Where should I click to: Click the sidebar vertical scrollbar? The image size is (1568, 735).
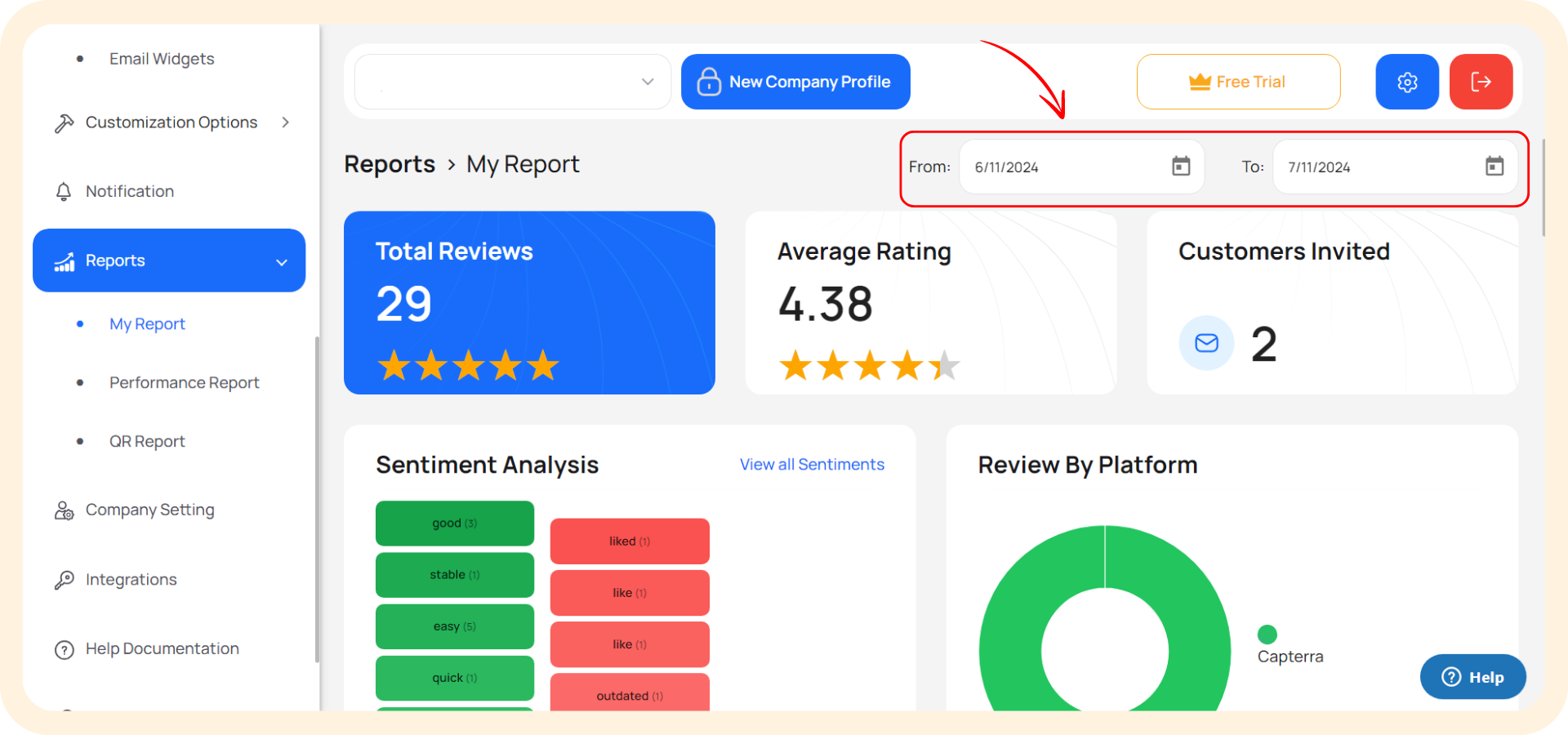pos(317,500)
